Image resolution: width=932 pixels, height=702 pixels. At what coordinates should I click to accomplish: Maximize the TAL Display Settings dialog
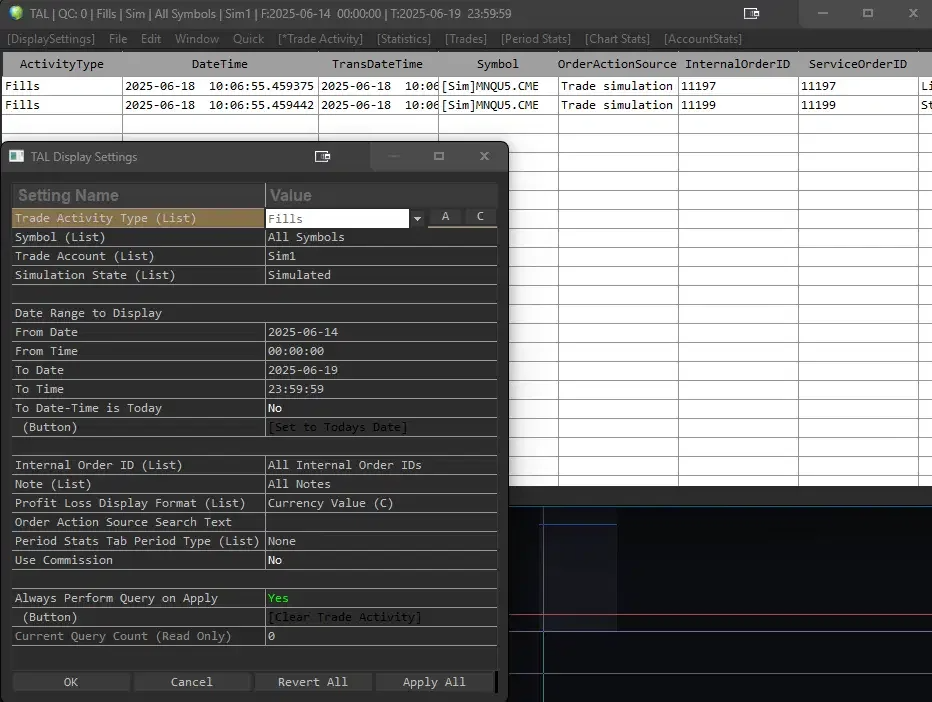point(438,157)
